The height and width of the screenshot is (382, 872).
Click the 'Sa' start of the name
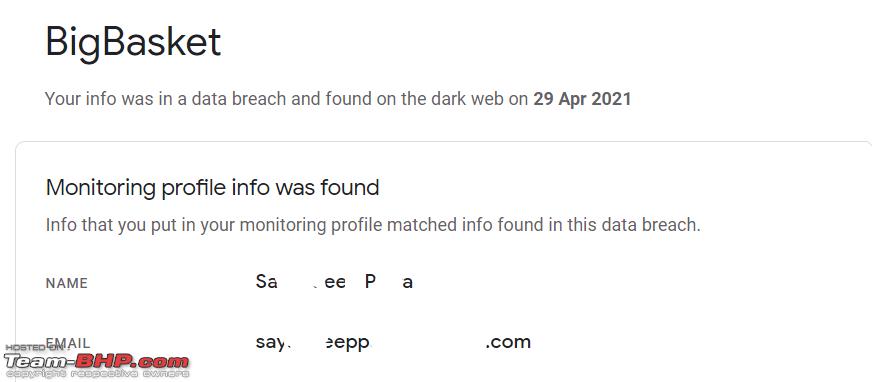tap(266, 282)
